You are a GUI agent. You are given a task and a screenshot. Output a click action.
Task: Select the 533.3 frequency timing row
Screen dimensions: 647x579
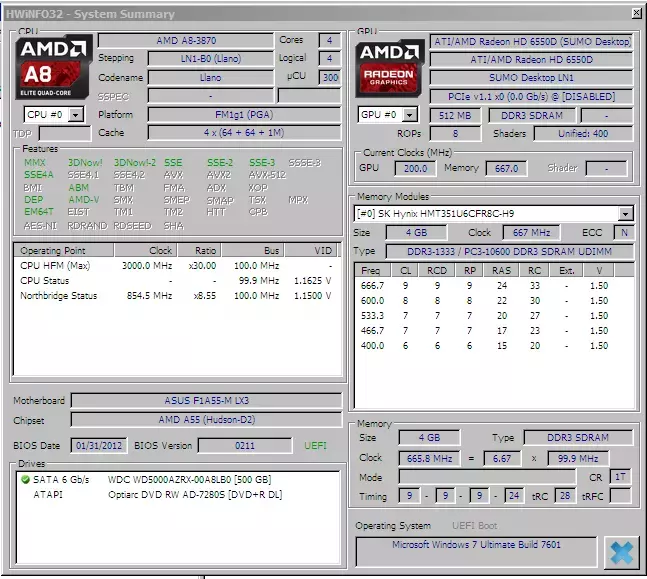click(x=493, y=316)
